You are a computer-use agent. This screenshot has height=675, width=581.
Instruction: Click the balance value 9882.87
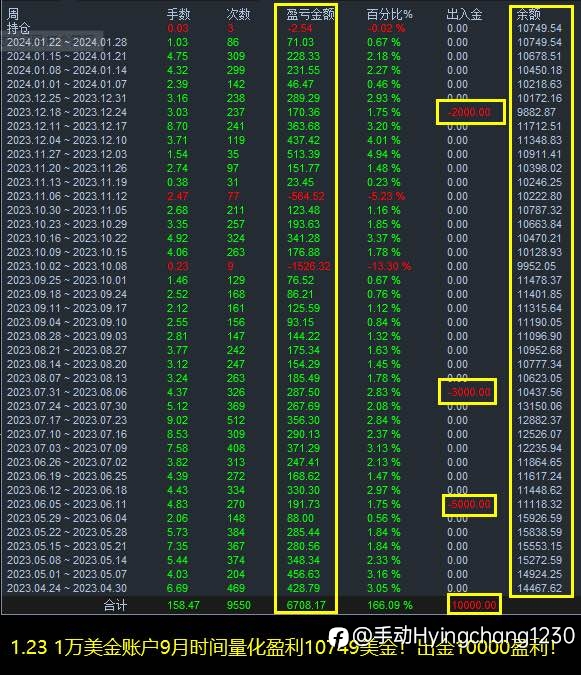[x=536, y=112]
